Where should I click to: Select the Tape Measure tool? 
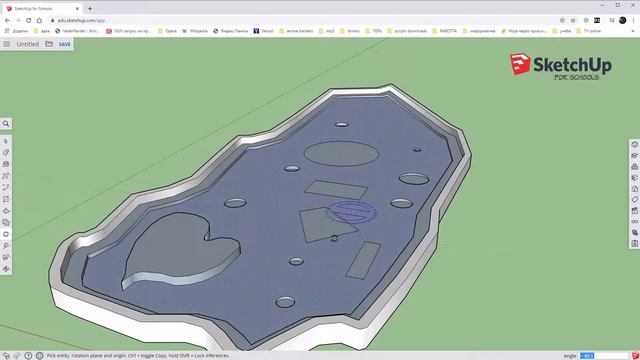click(x=6, y=246)
